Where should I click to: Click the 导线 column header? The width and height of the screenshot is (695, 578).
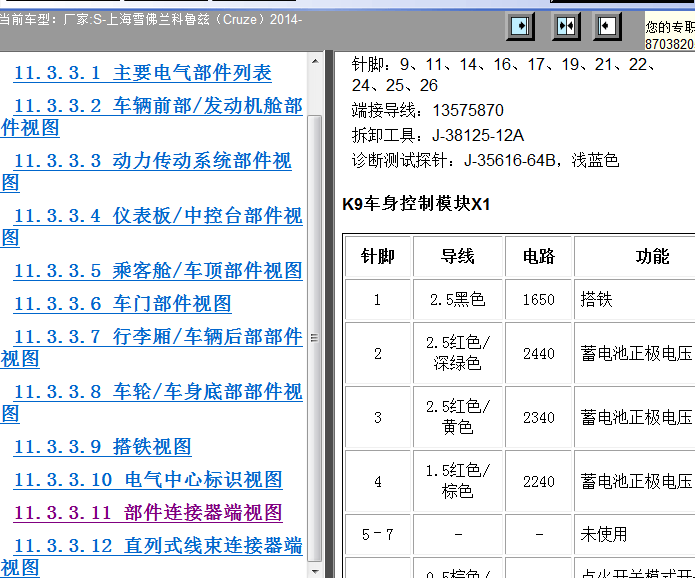(x=458, y=256)
